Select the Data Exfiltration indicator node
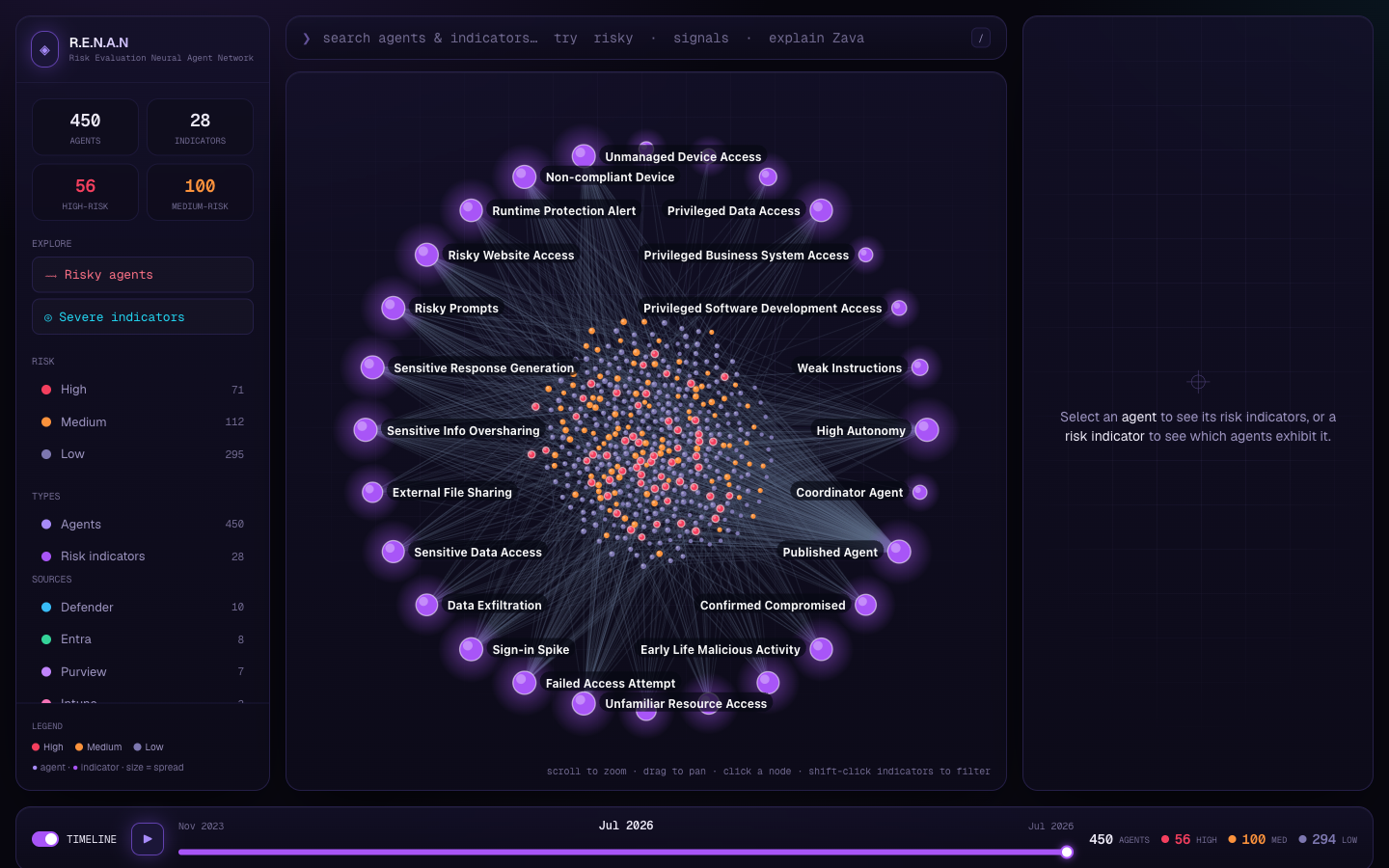 (x=426, y=605)
